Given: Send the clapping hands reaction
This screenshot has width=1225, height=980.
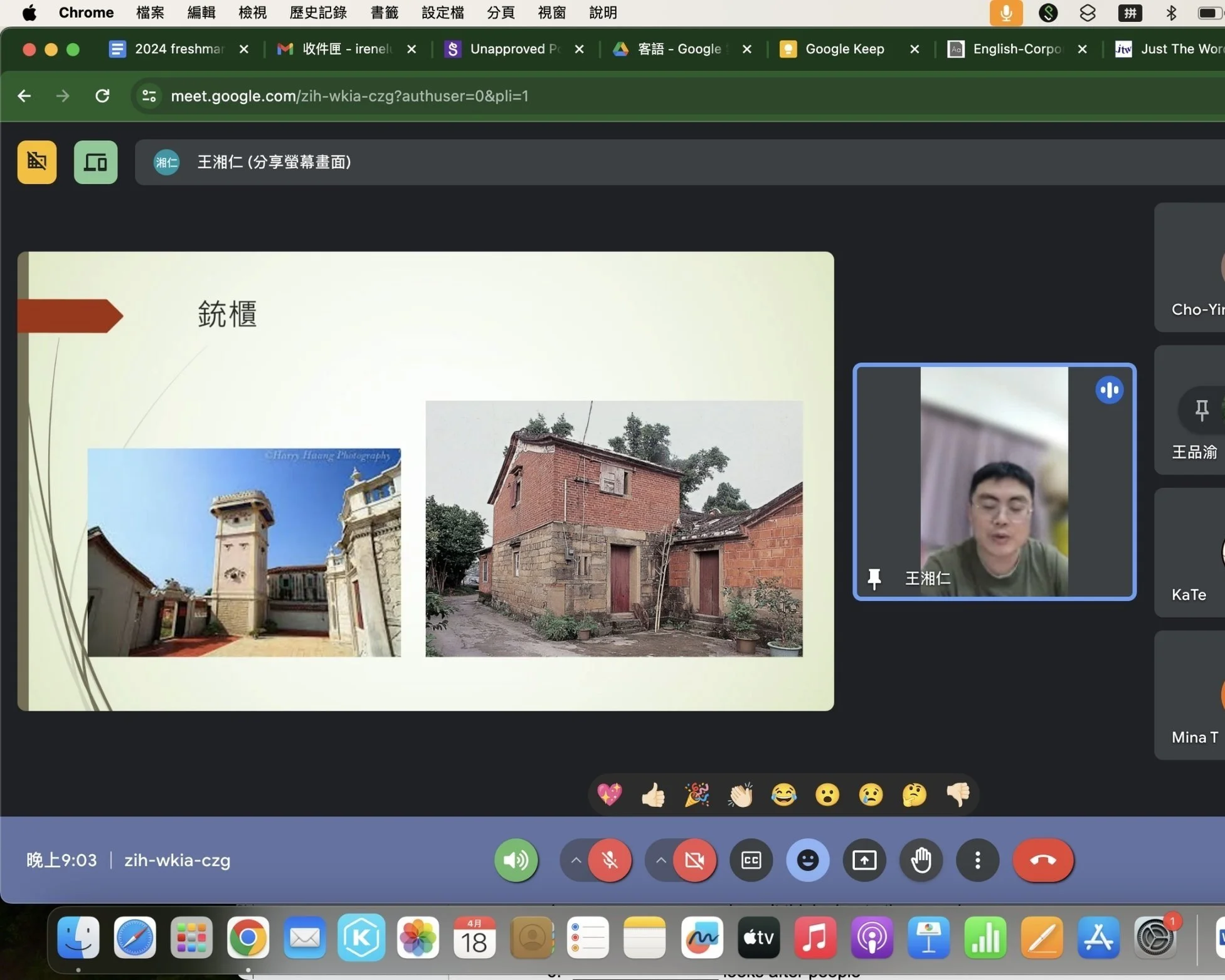Looking at the screenshot, I should pos(740,794).
